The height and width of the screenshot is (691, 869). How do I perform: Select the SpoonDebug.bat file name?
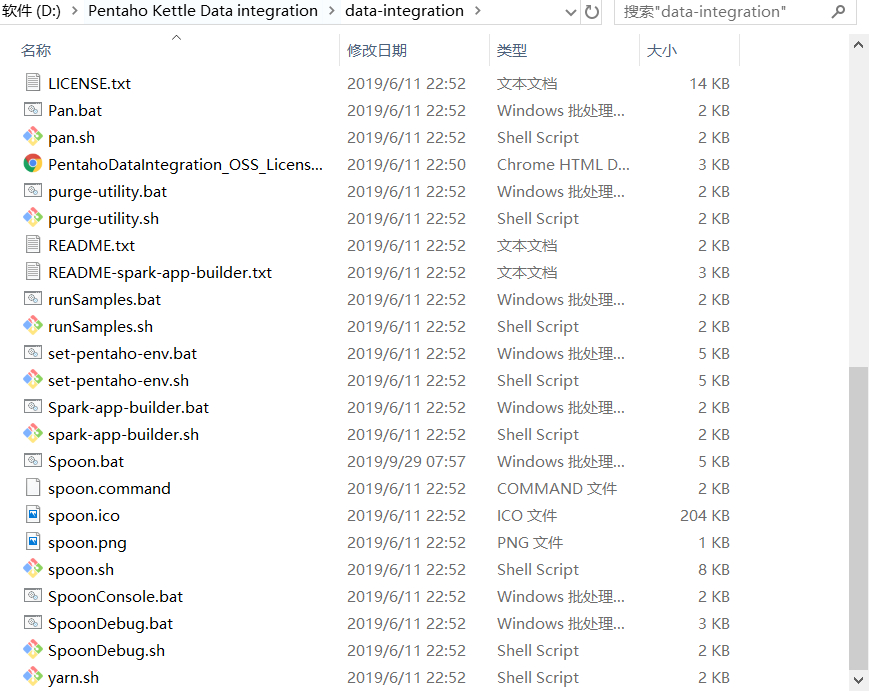tap(110, 624)
